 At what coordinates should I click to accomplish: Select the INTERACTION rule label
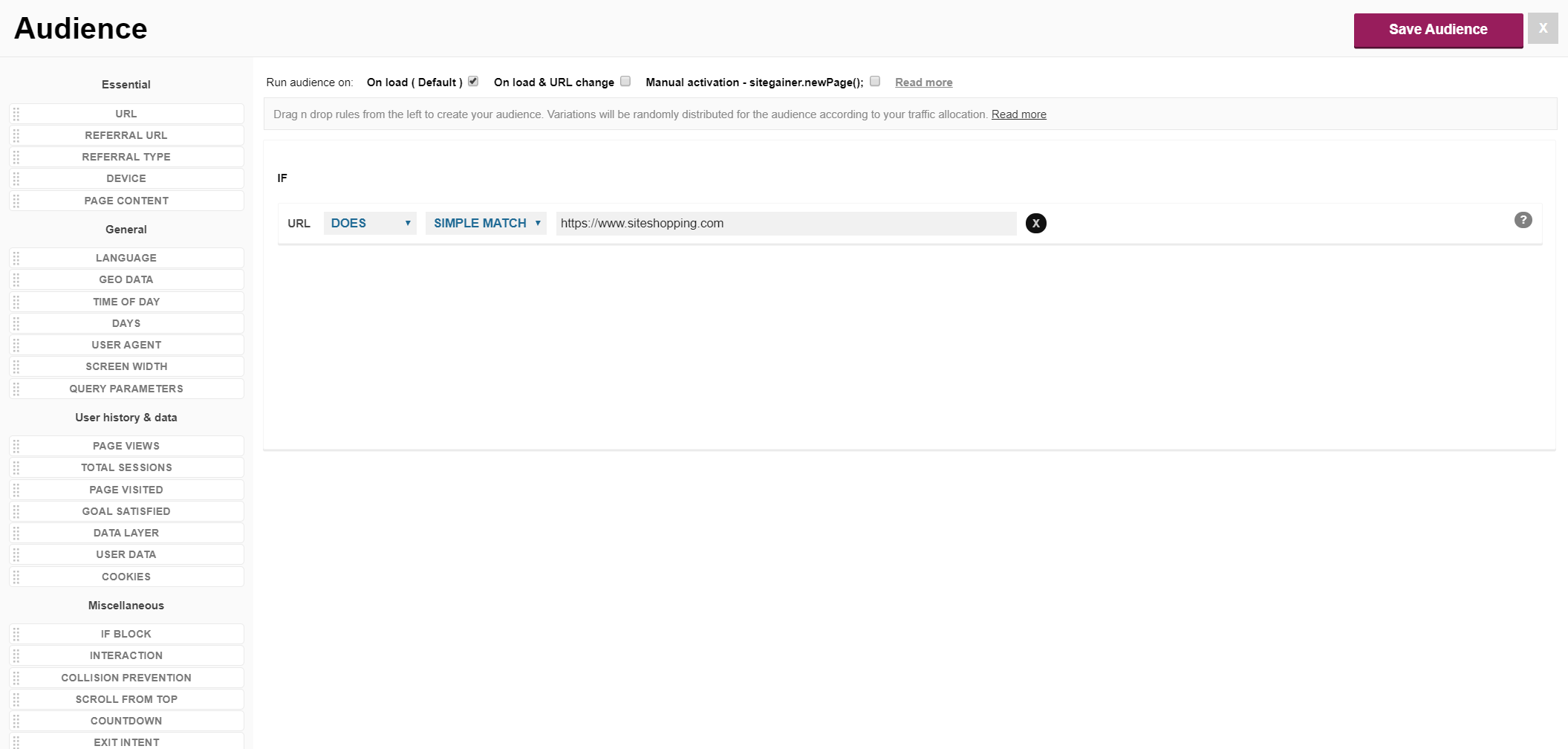[126, 655]
